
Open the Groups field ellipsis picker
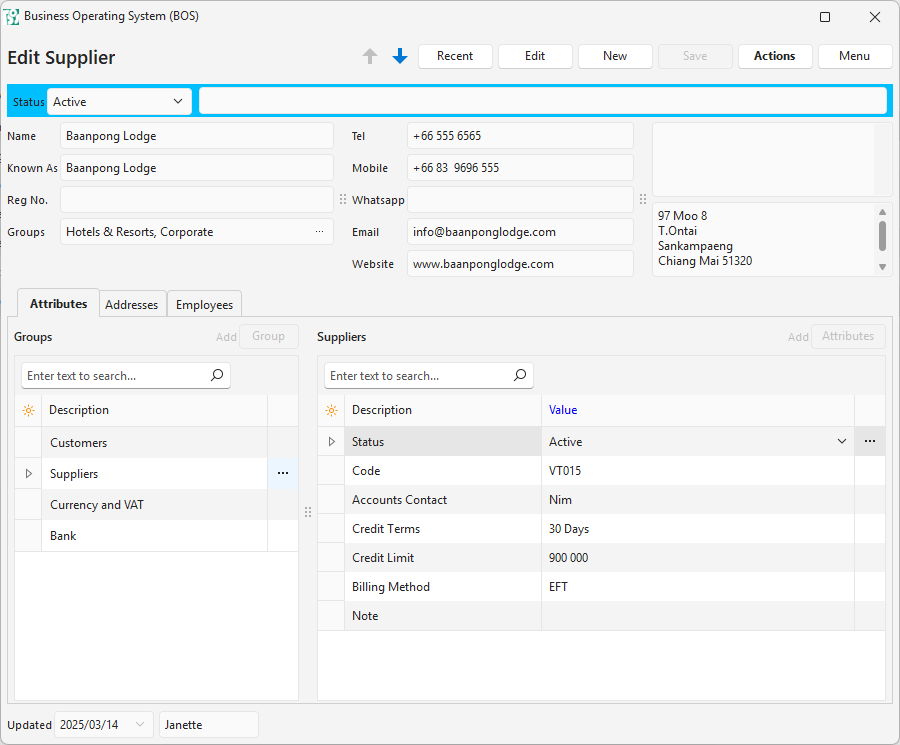tap(320, 232)
